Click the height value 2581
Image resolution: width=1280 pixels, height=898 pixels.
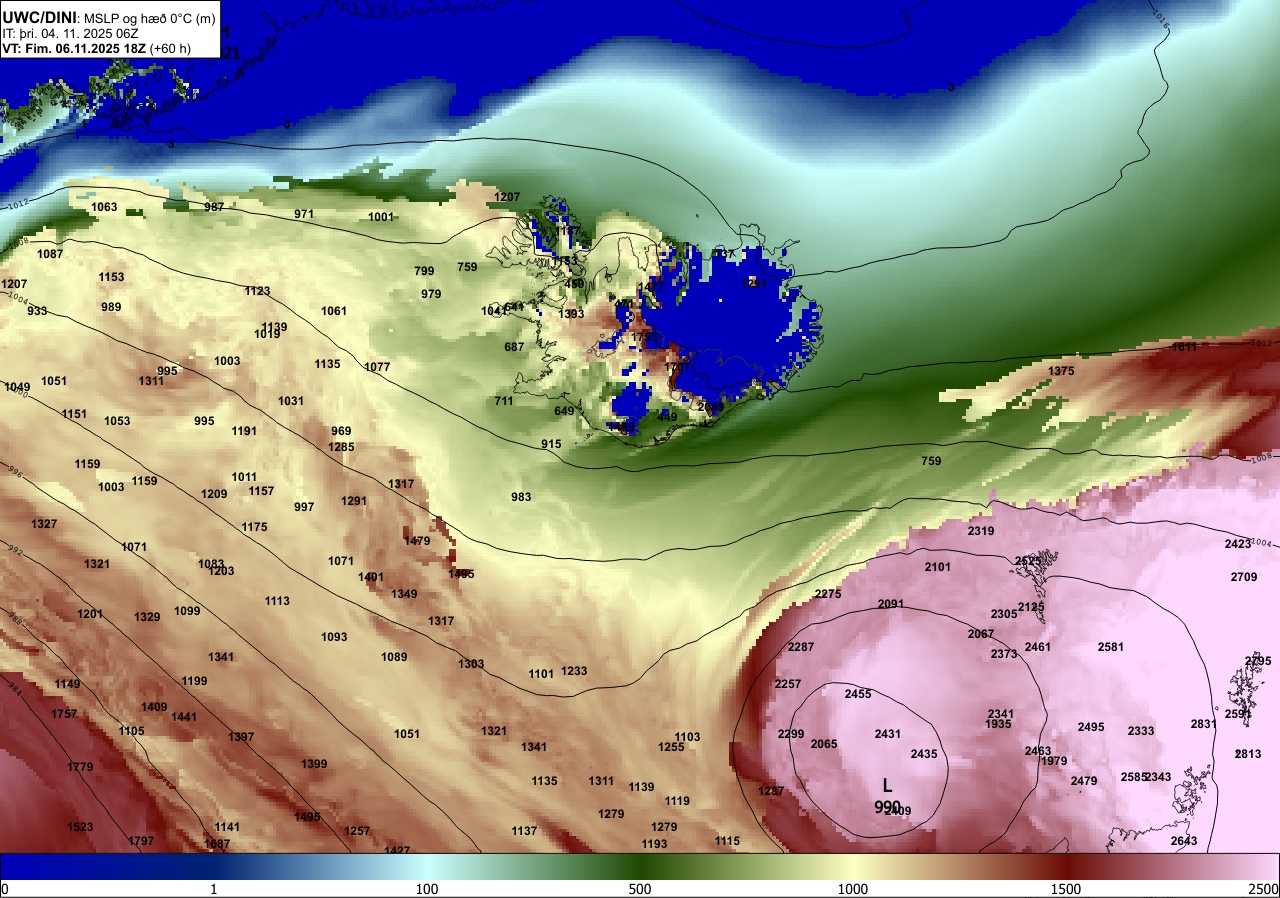point(1111,647)
